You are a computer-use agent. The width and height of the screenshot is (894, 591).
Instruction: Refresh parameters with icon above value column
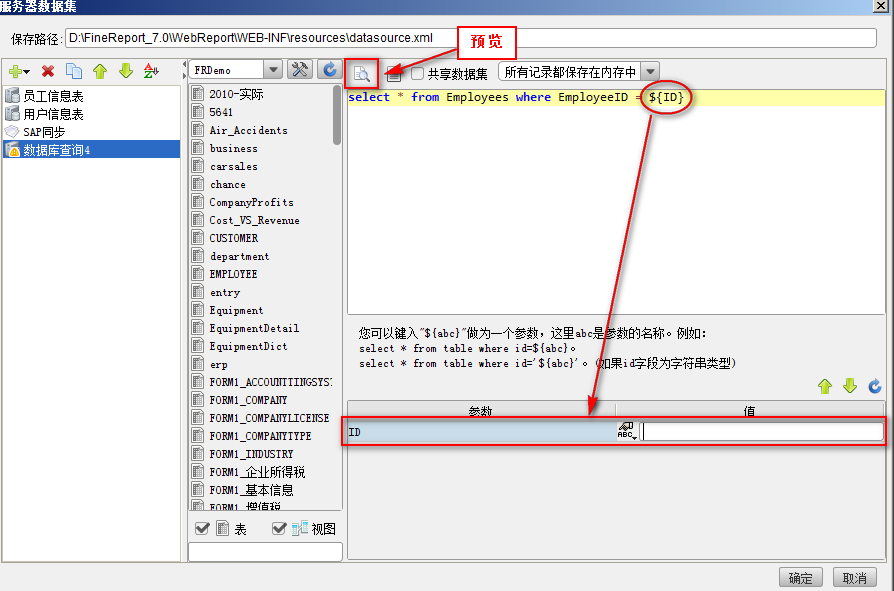point(875,386)
